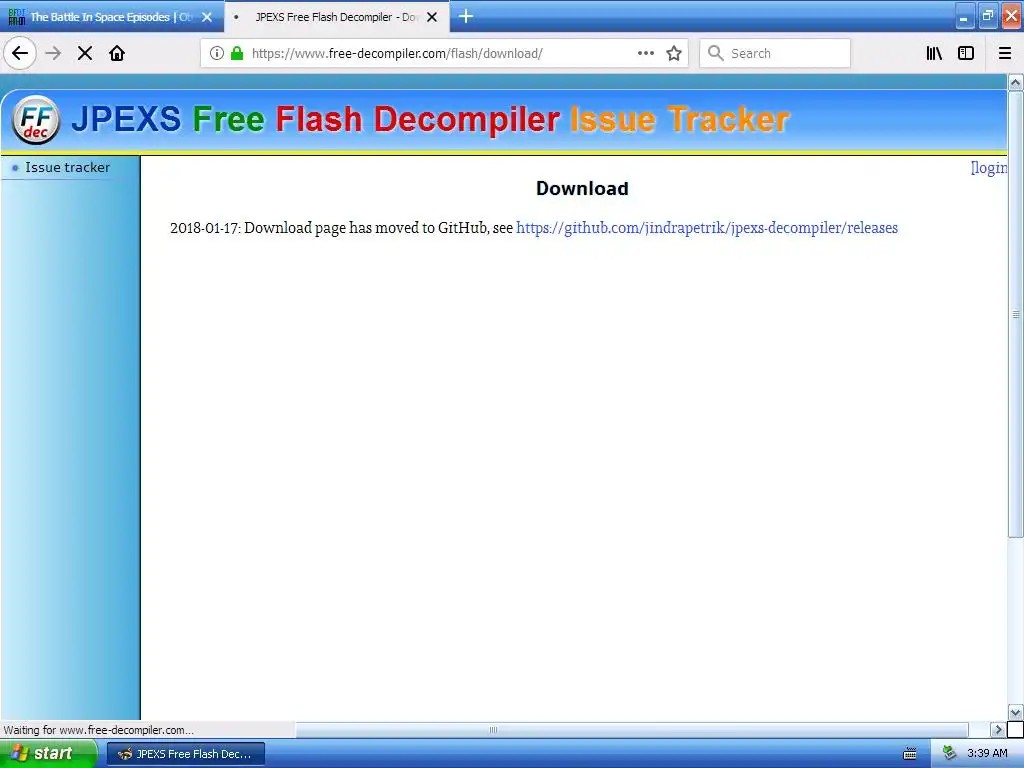Go back to the previous page
Image resolution: width=1024 pixels, height=768 pixels.
pyautogui.click(x=20, y=53)
